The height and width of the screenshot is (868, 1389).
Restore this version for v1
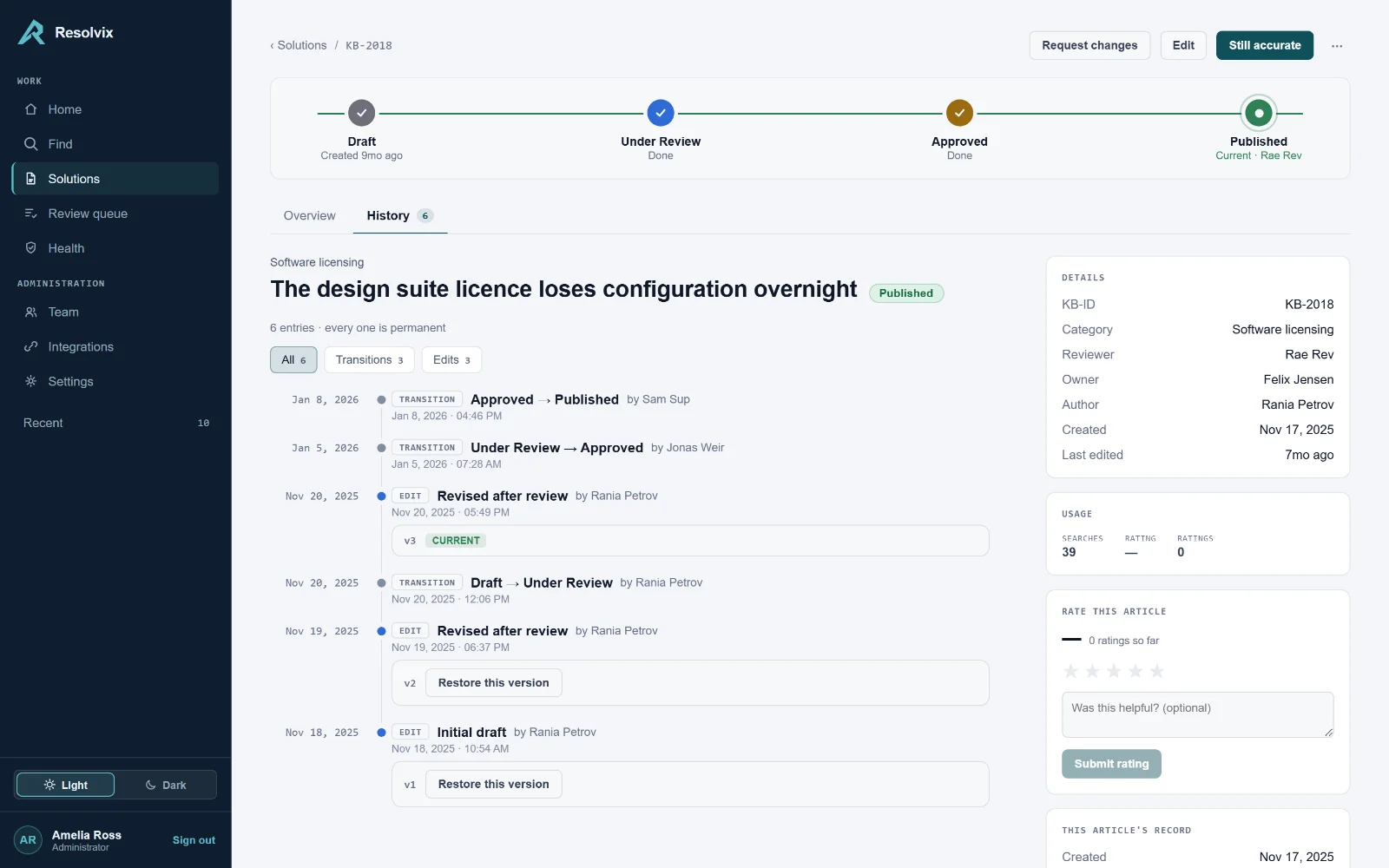click(494, 785)
